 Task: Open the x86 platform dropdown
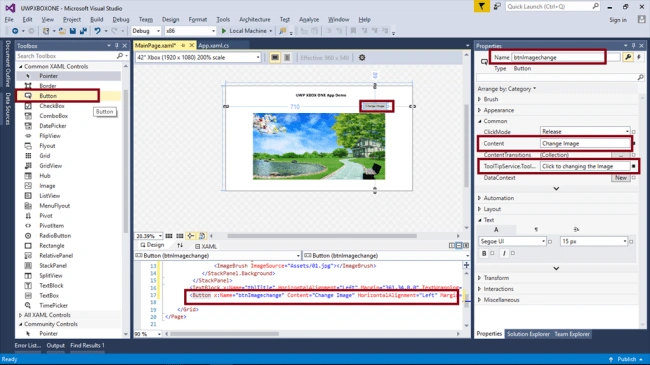point(190,31)
